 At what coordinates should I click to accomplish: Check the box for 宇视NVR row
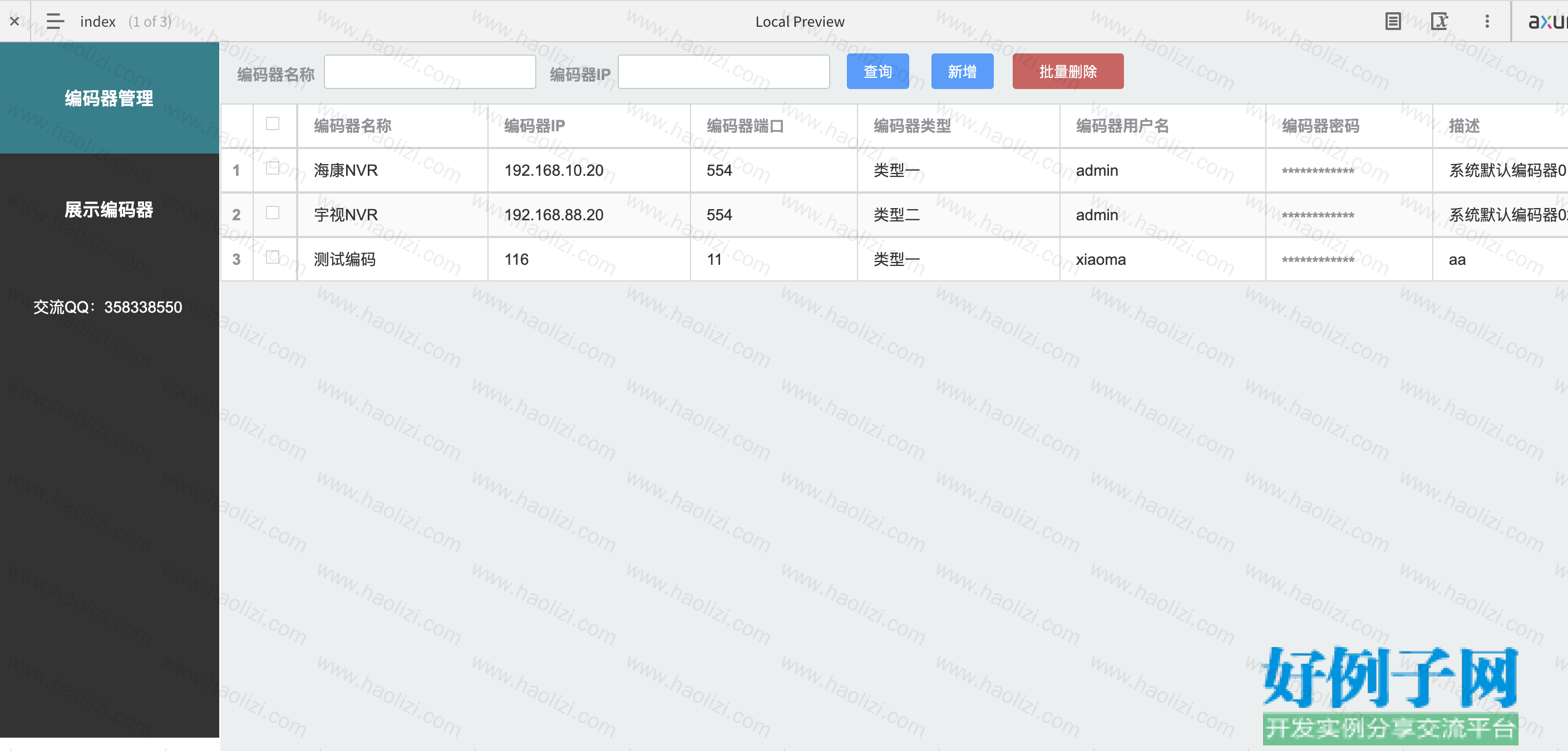click(x=273, y=213)
